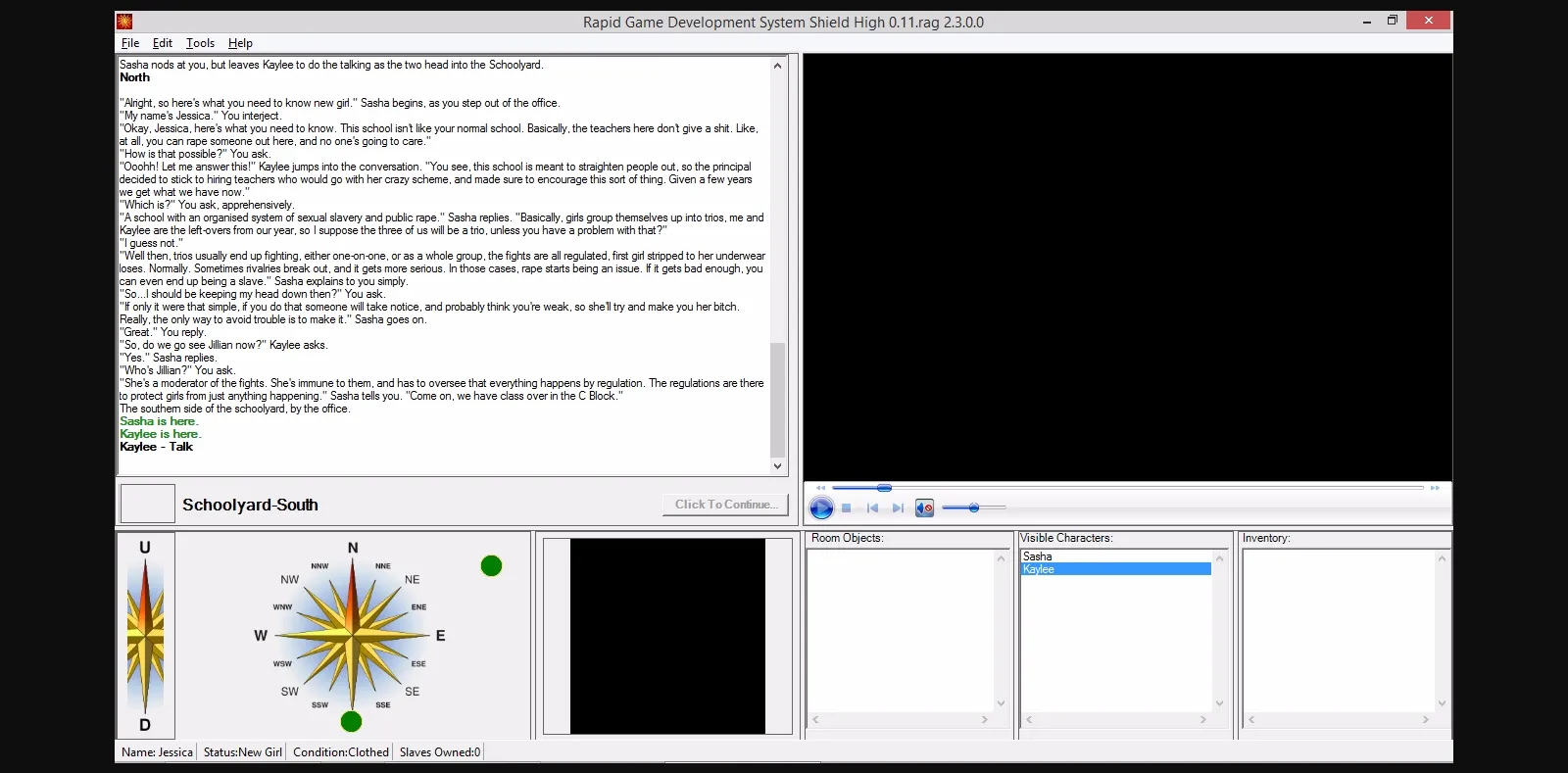Click the D marker on the up/down compass
The width and height of the screenshot is (1568, 773).
click(x=145, y=725)
